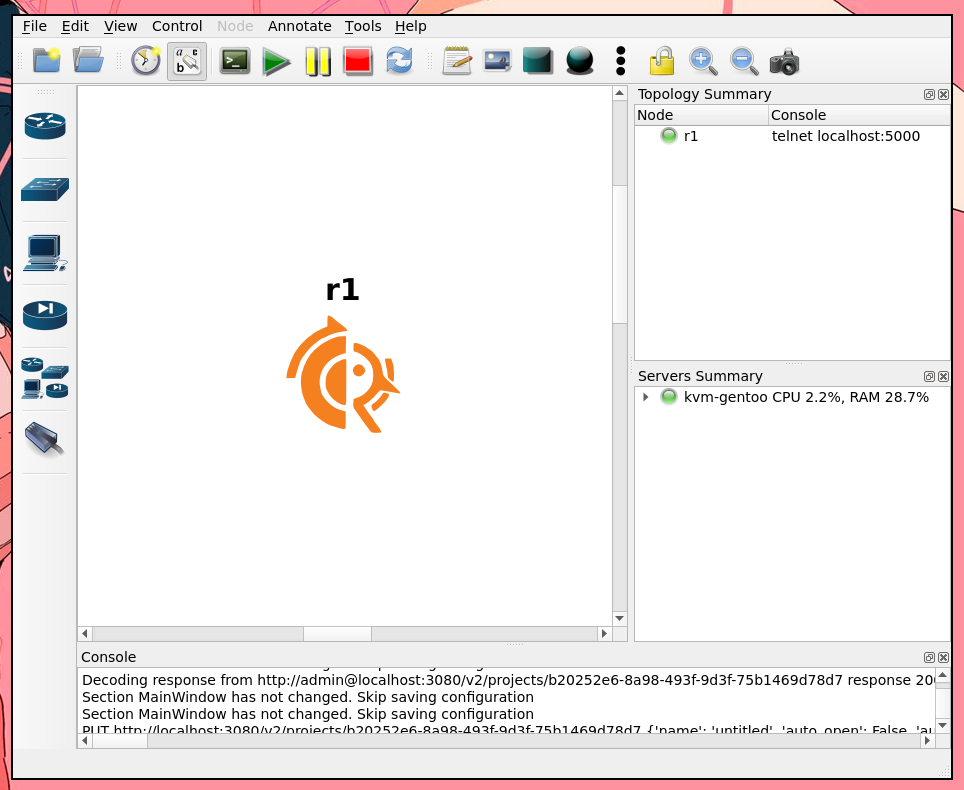Reload all devices
Viewport: 964px width, 790px height.
pos(399,61)
